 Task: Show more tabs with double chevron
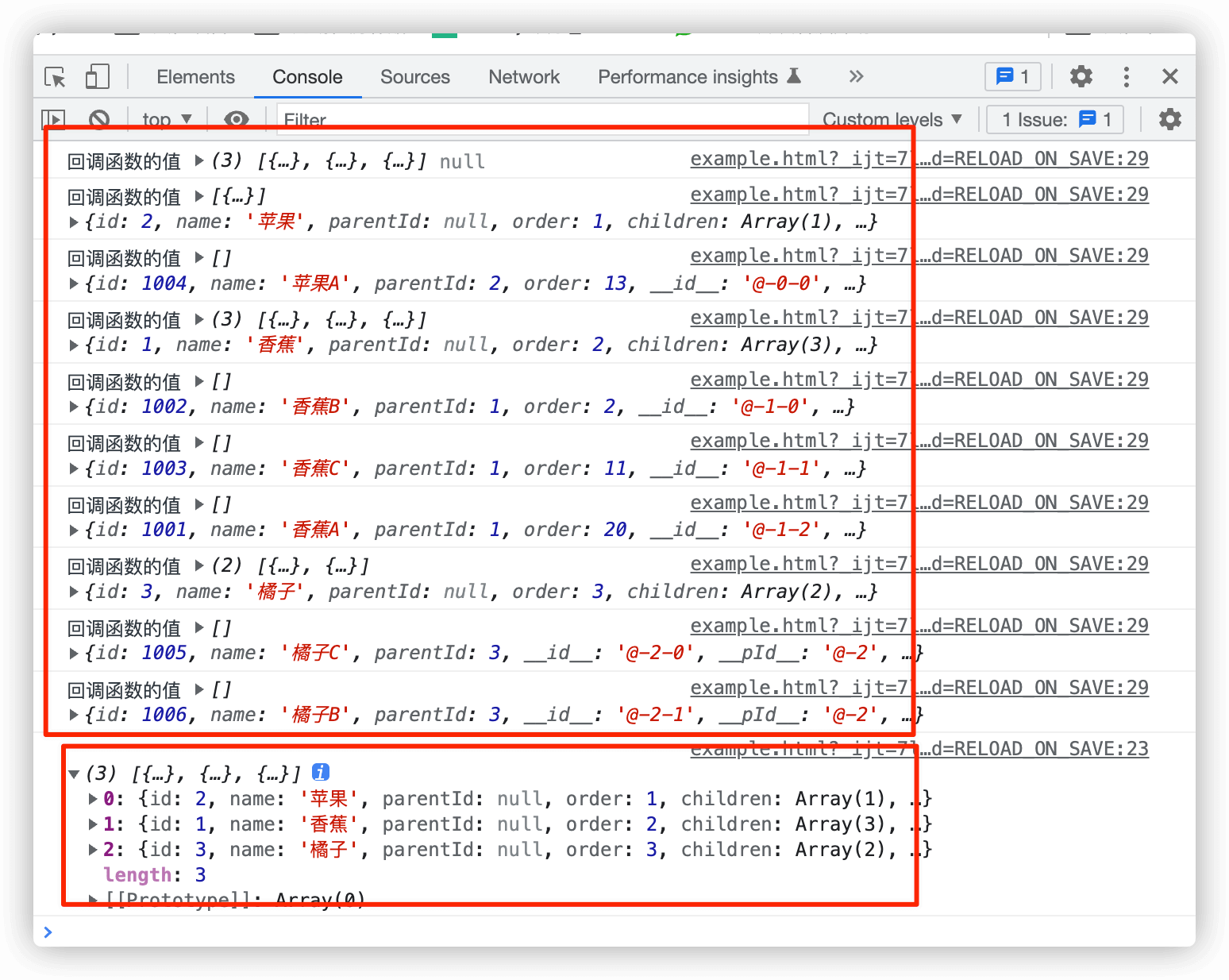click(x=856, y=77)
